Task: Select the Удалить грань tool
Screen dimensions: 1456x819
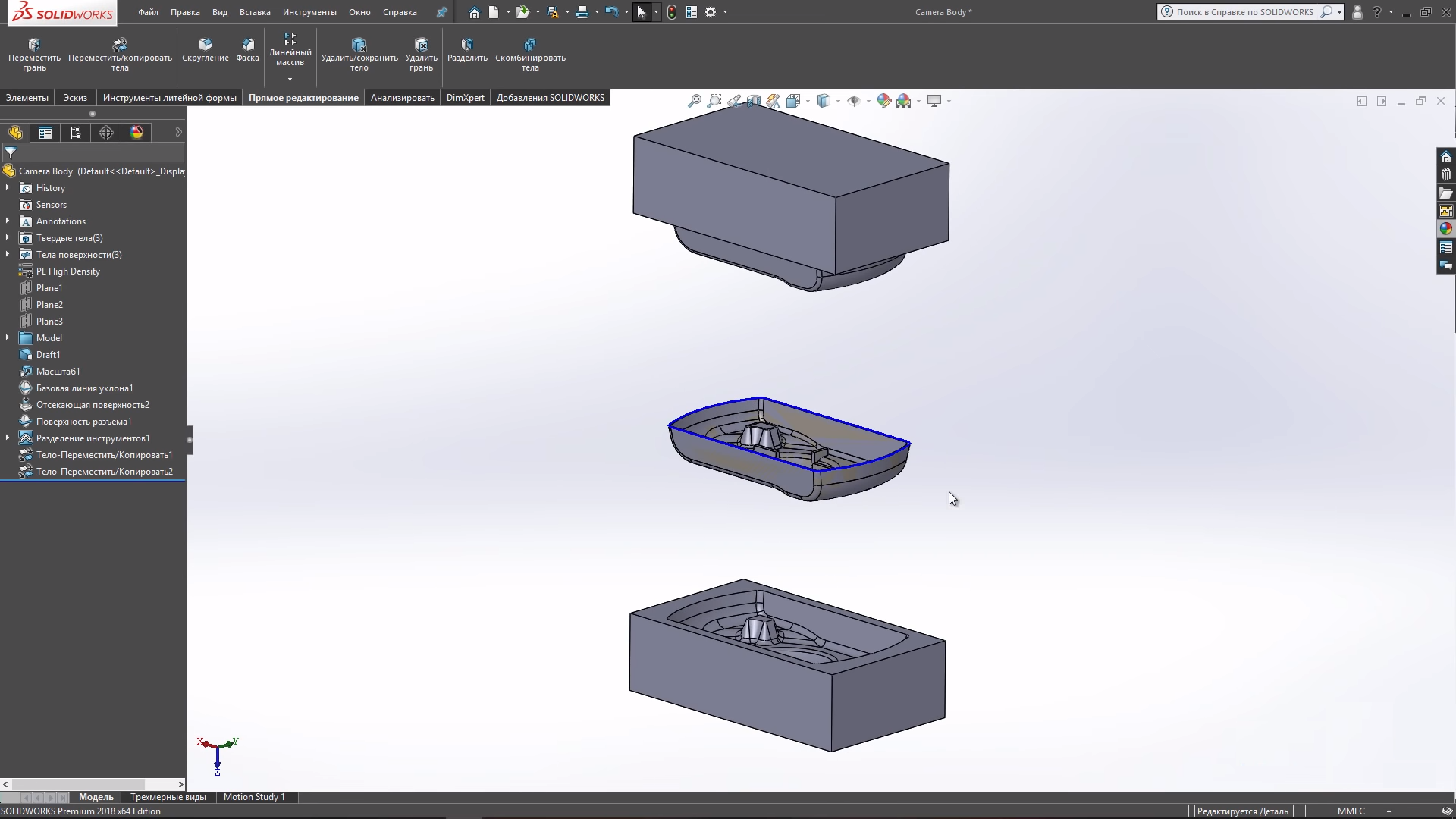Action: (x=421, y=55)
